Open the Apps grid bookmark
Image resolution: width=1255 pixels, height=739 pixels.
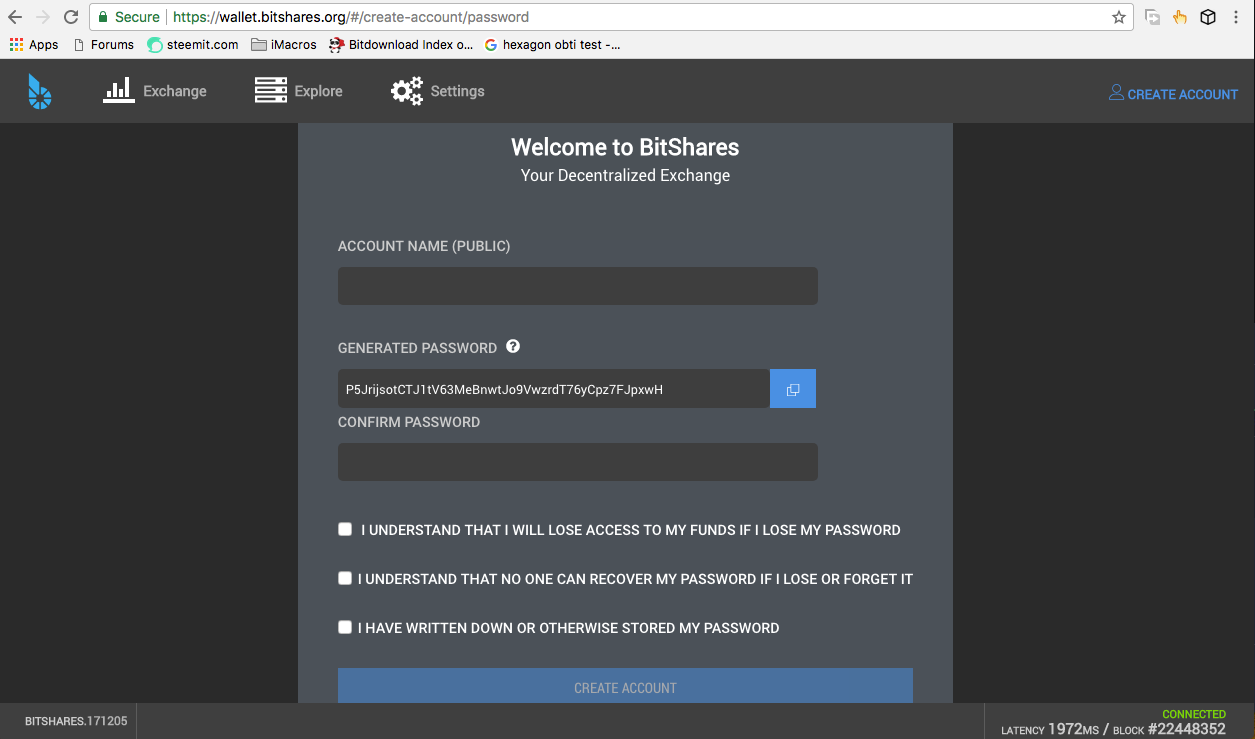(34, 44)
